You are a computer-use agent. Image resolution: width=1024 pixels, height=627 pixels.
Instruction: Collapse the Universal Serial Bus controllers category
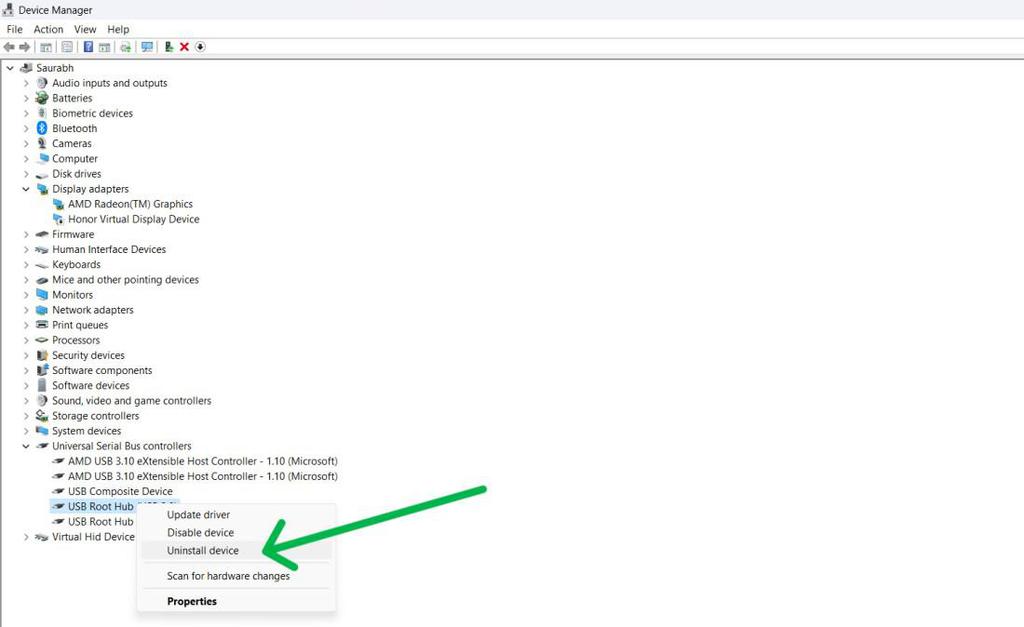pyautogui.click(x=26, y=446)
